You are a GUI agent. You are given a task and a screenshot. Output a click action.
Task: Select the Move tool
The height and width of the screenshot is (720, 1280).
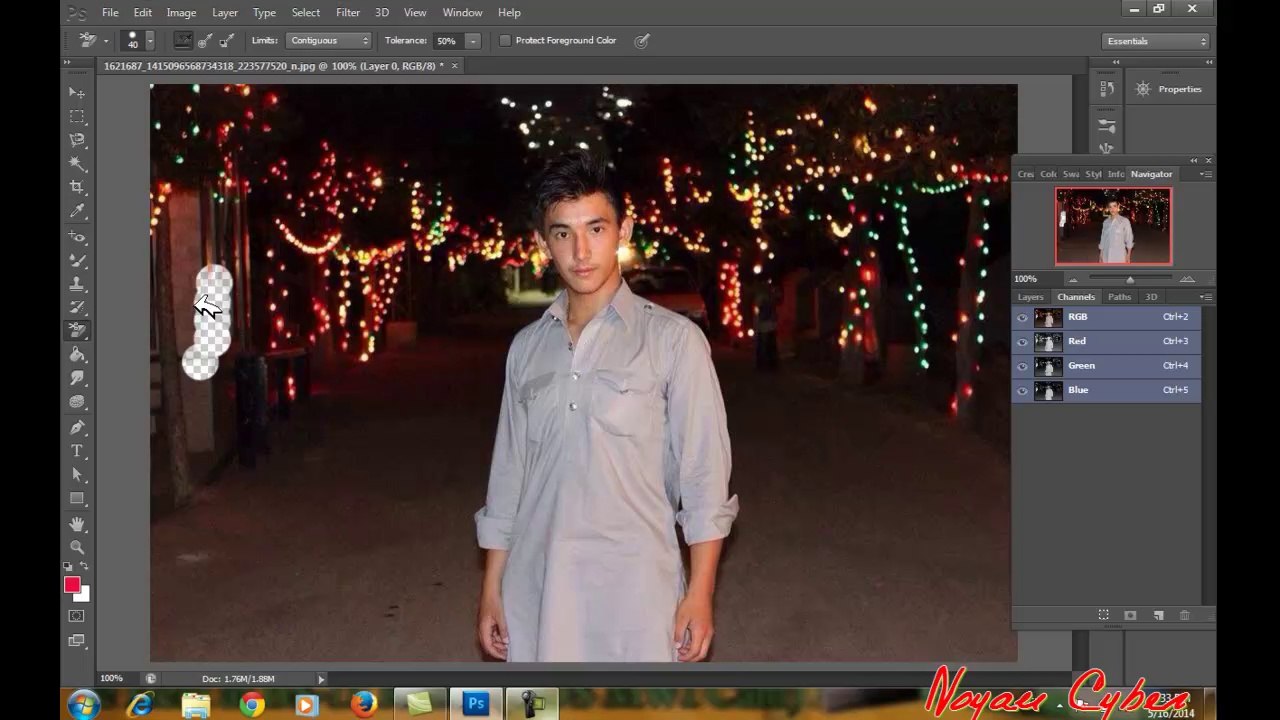click(77, 92)
